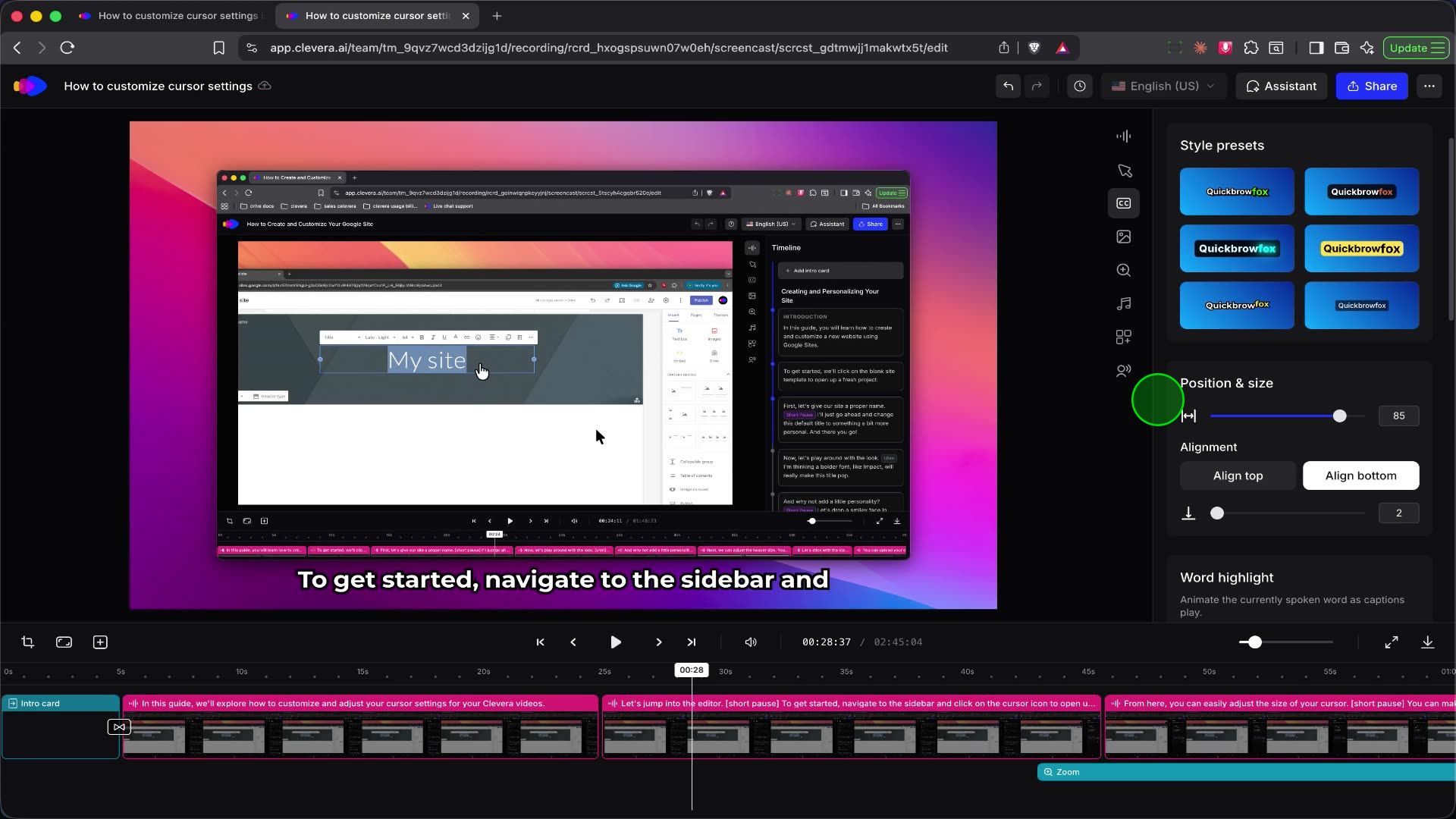Open the more options ellipsis menu
1456x819 pixels.
1429,86
